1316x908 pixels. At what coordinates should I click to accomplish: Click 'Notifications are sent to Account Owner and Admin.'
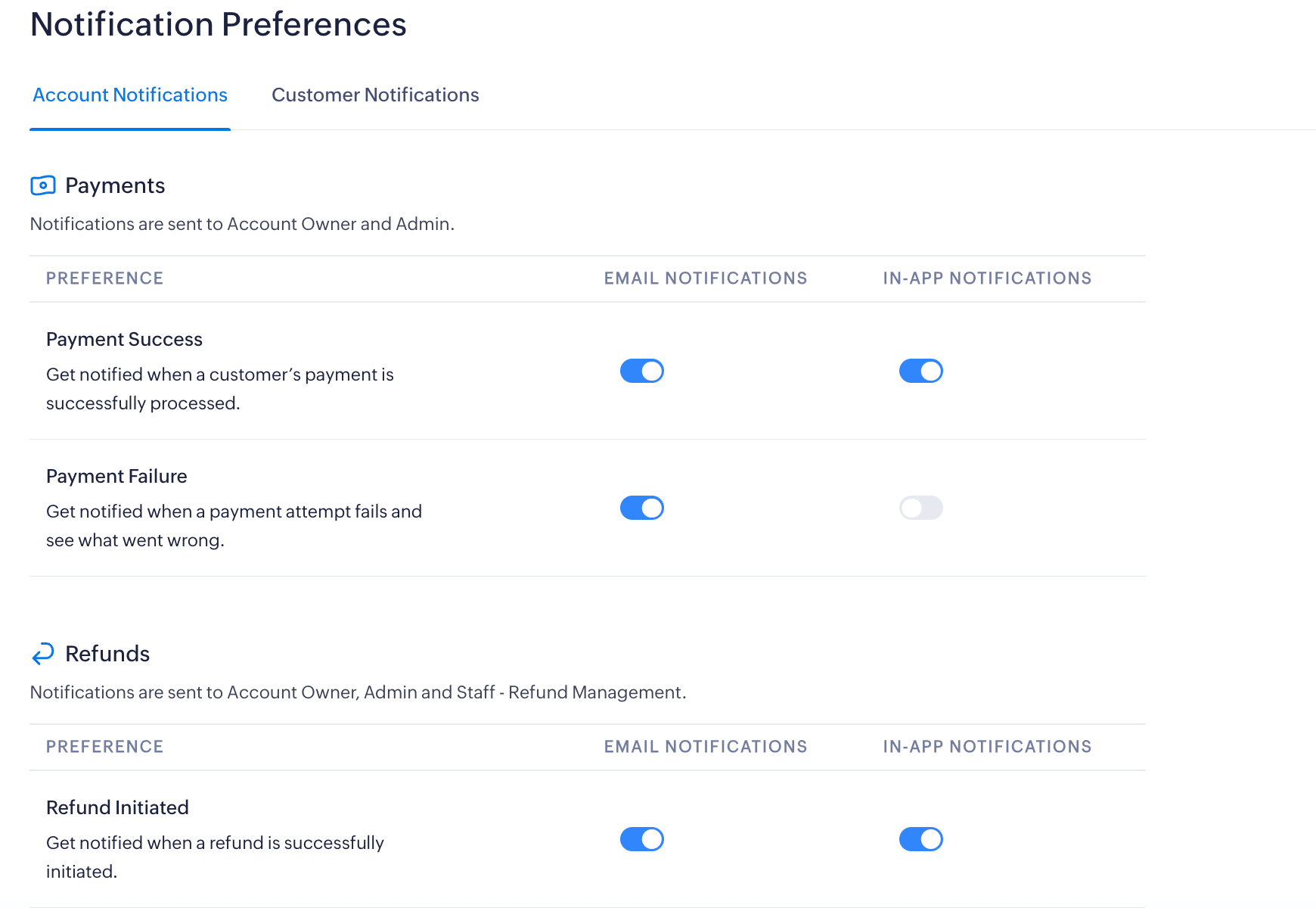pos(242,224)
